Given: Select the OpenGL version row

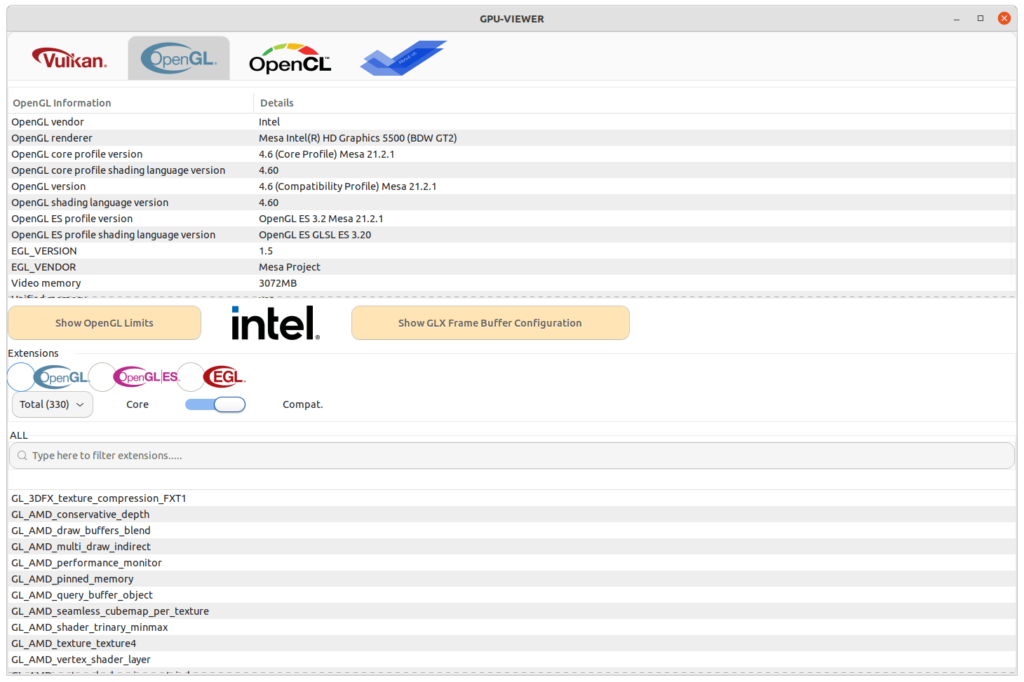Looking at the screenshot, I should [x=512, y=186].
